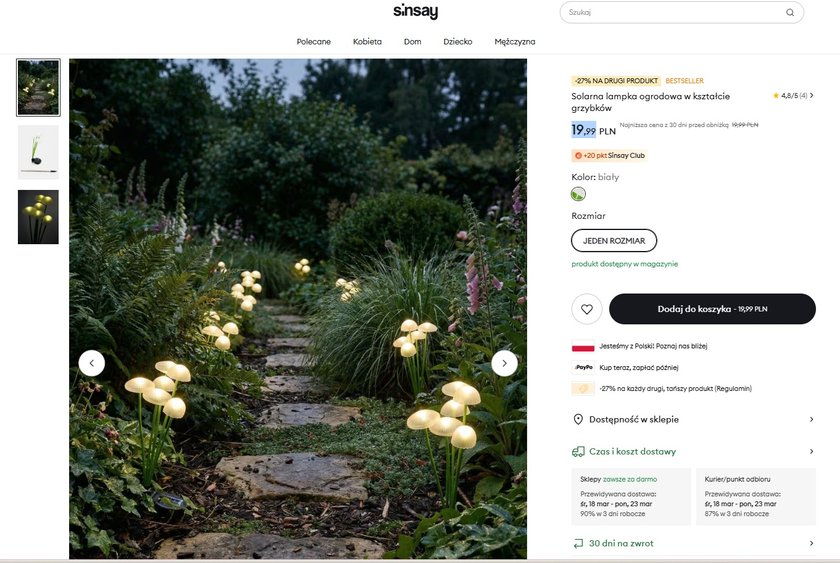840x563 pixels.
Task: Type in the Szukaj search field
Action: pos(670,13)
